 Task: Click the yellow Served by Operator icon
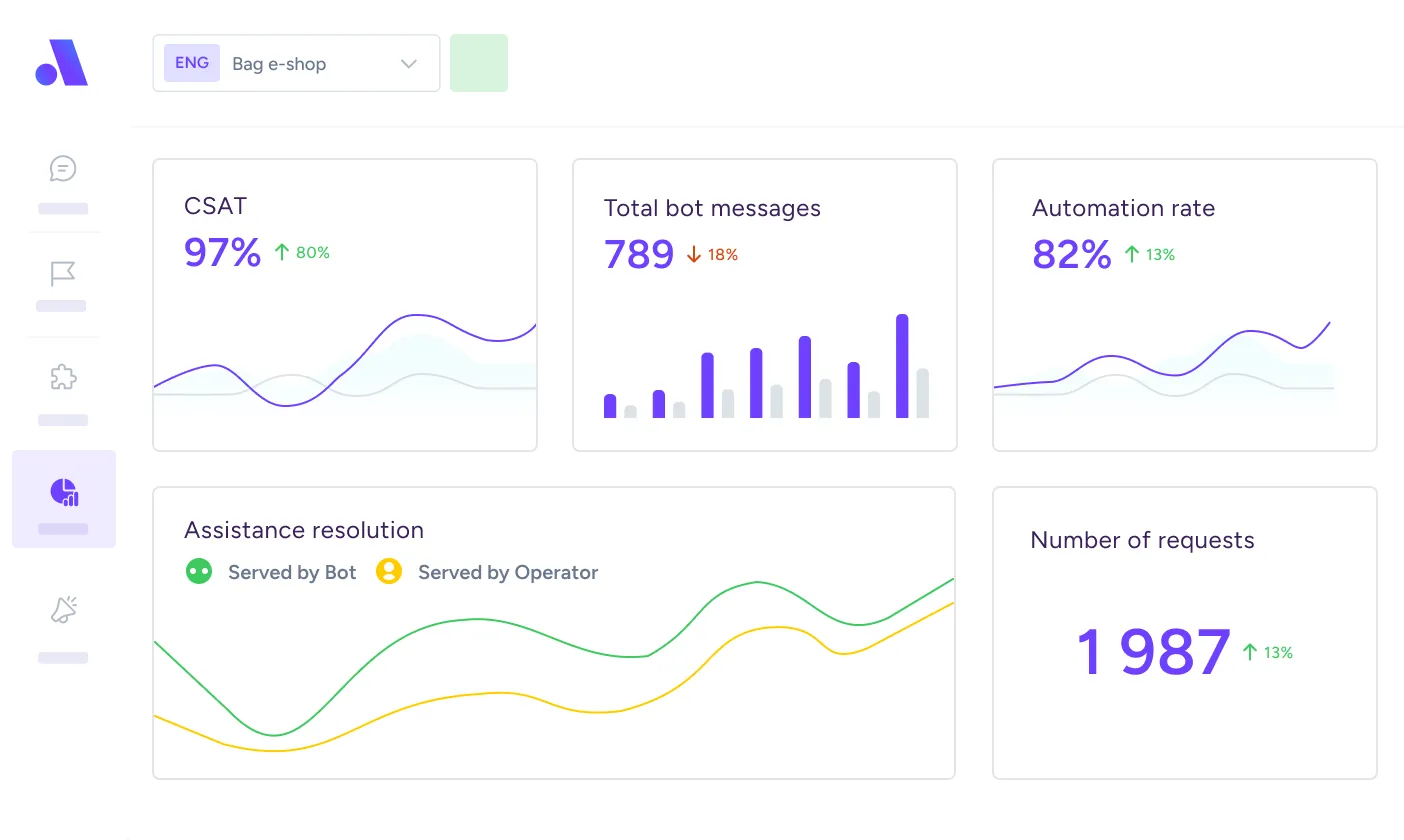pyautogui.click(x=388, y=572)
